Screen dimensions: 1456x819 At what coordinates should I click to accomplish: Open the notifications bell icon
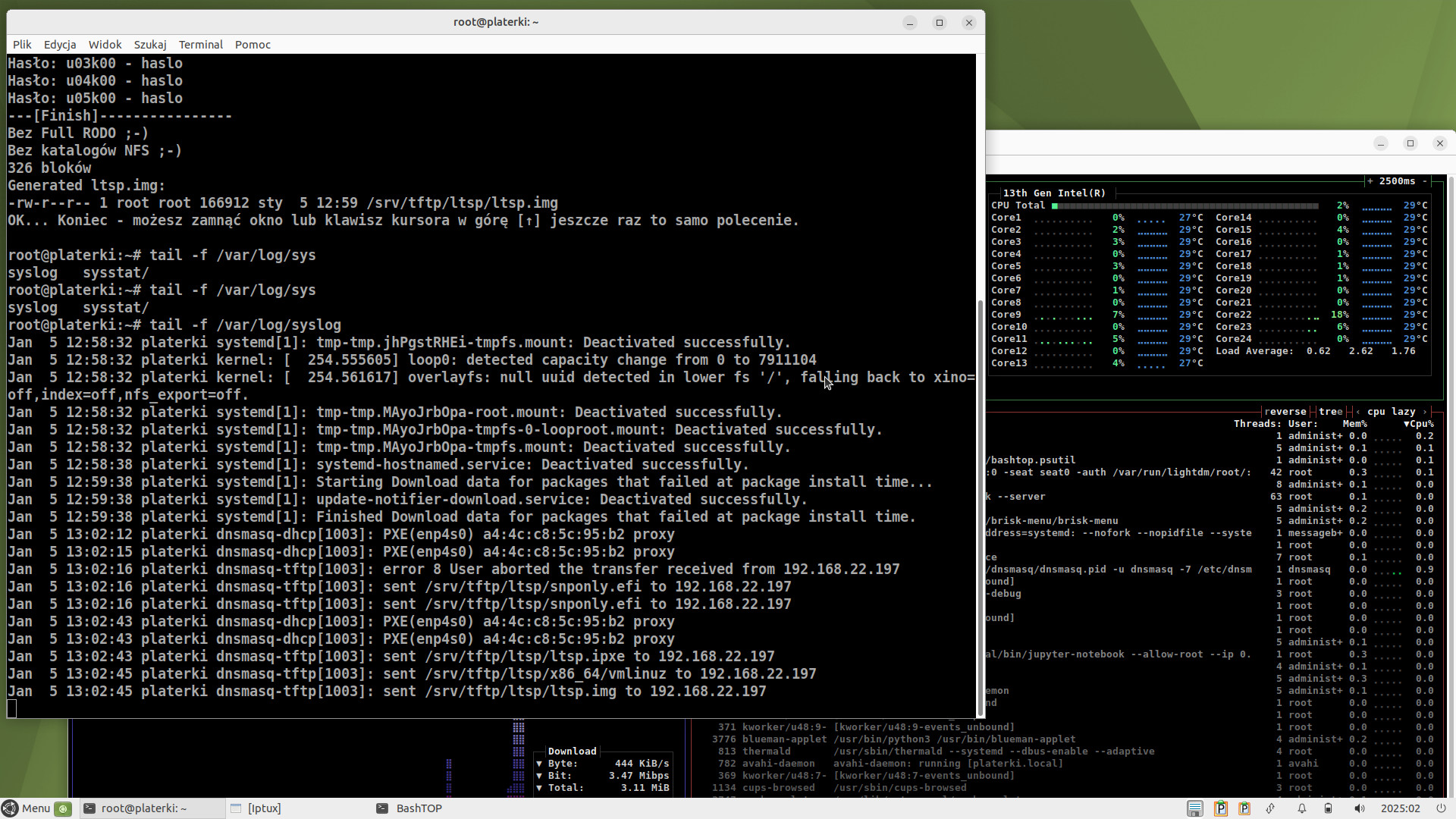click(1301, 808)
